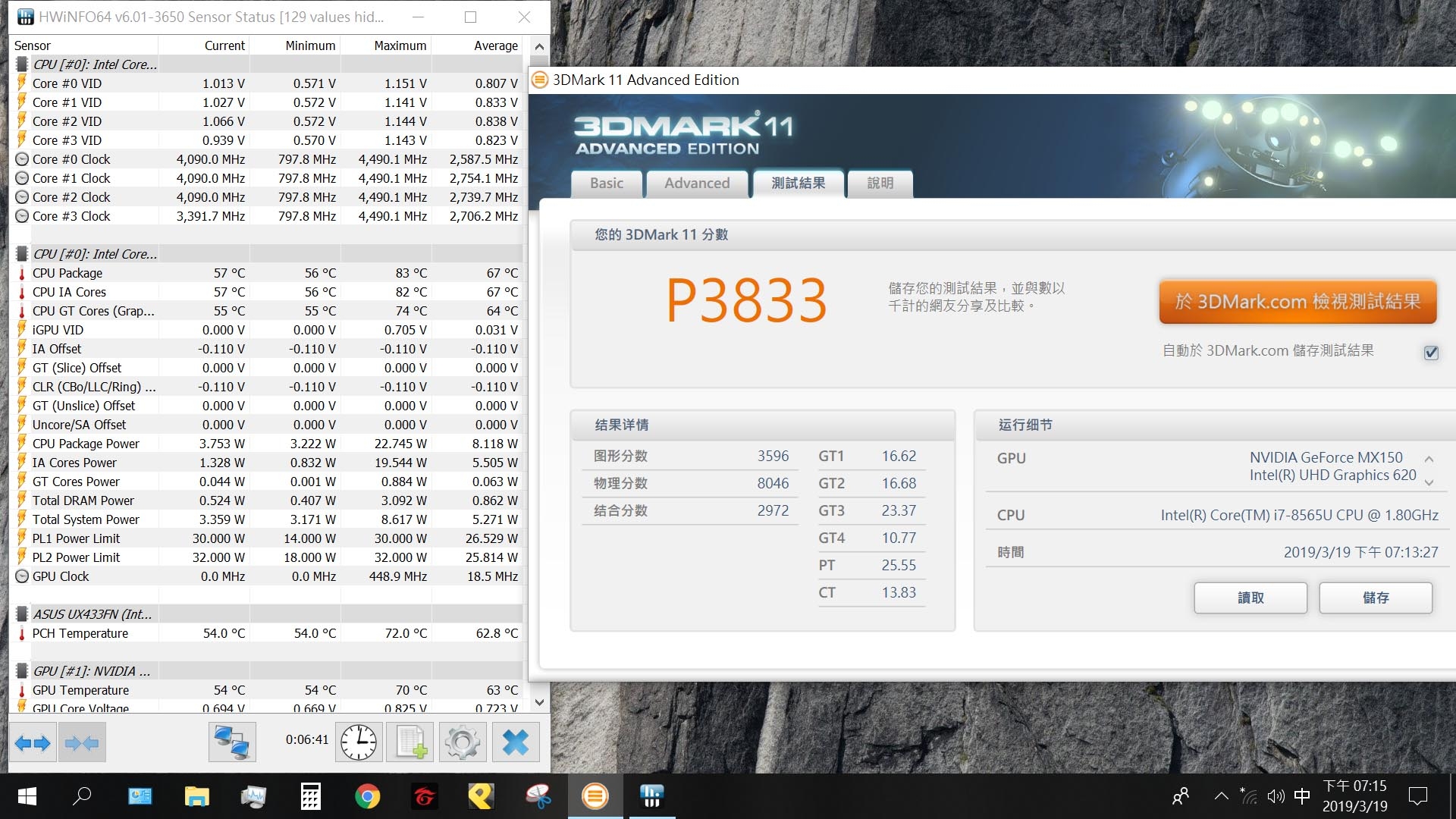Click the shrink columns arrows button
The height and width of the screenshot is (819, 1456).
pyautogui.click(x=82, y=742)
